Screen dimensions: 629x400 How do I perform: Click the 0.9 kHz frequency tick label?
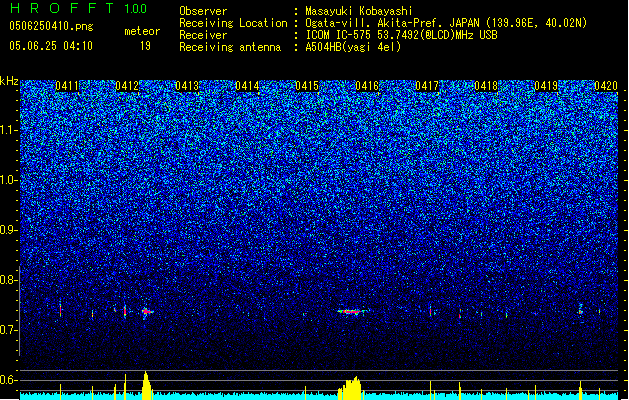click(9, 230)
